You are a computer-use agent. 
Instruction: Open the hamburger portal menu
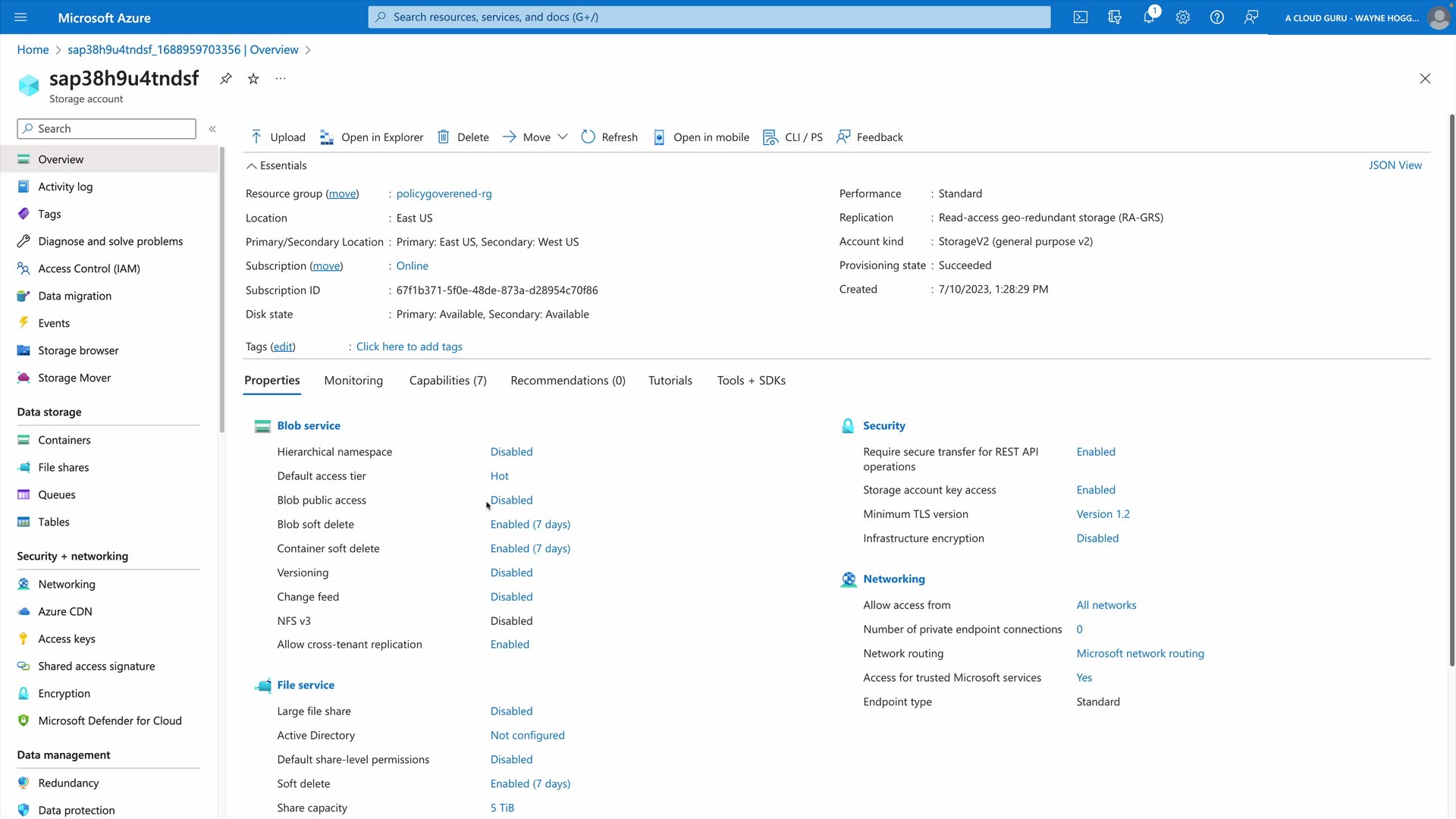(20, 17)
